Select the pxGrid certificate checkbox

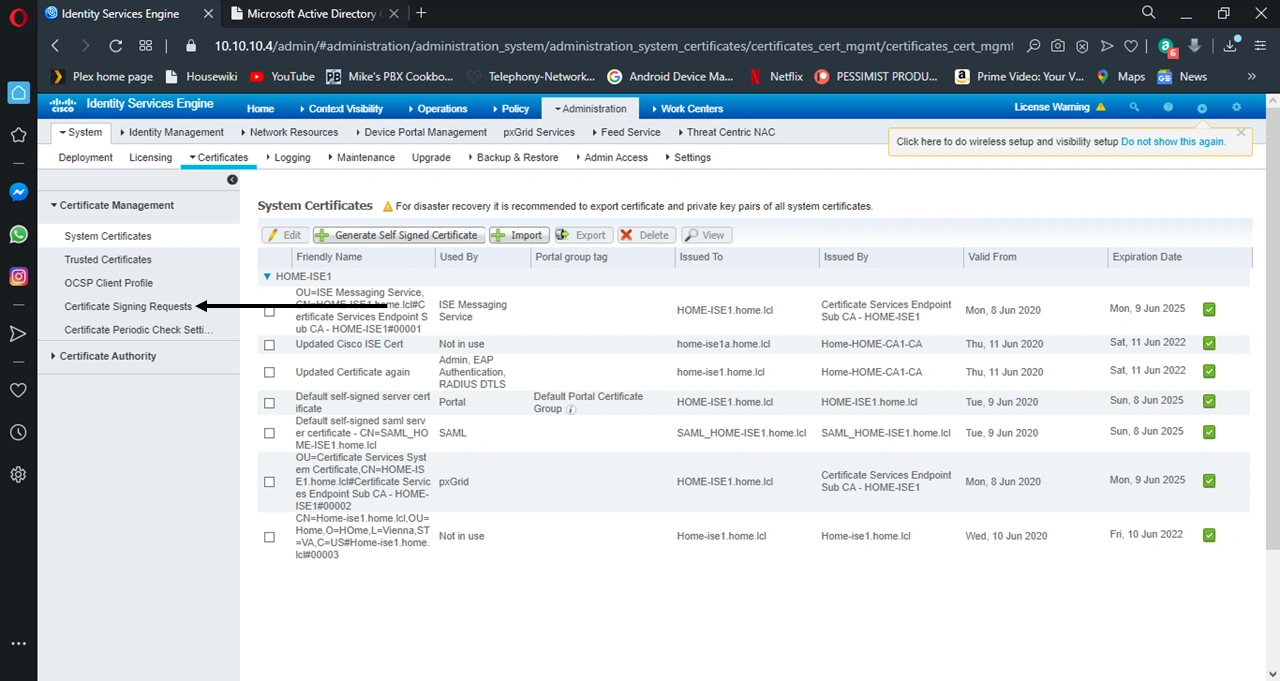coord(269,482)
